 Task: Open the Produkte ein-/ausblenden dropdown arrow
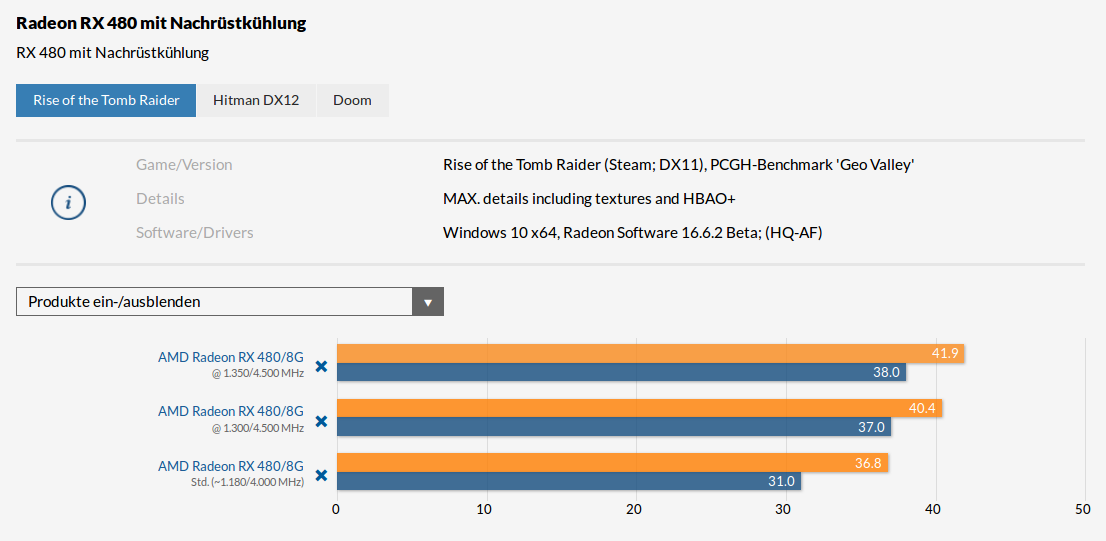pos(427,302)
